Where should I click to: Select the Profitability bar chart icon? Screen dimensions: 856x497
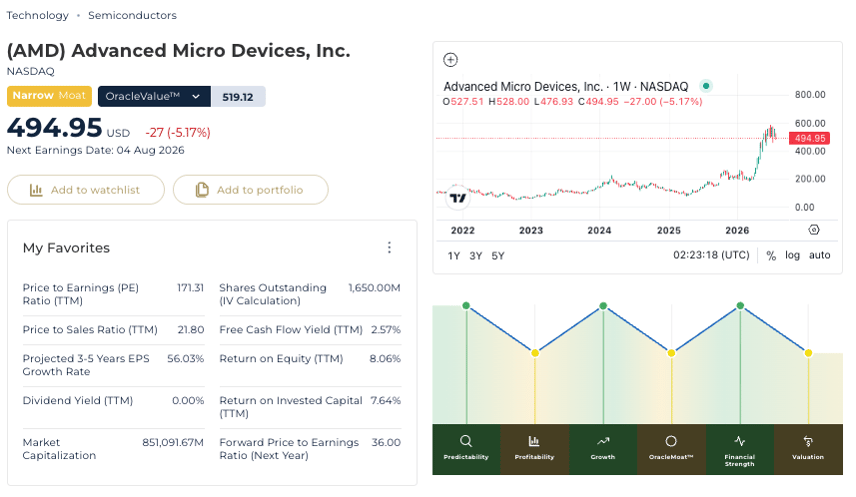pyautogui.click(x=534, y=441)
